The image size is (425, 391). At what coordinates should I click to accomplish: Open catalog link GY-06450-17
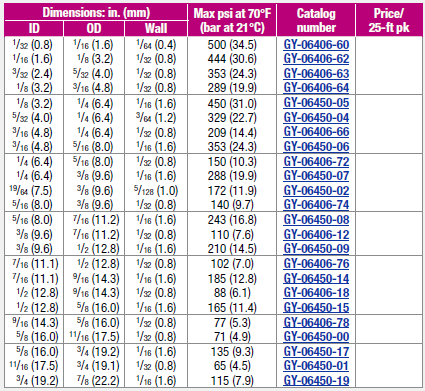(316, 352)
